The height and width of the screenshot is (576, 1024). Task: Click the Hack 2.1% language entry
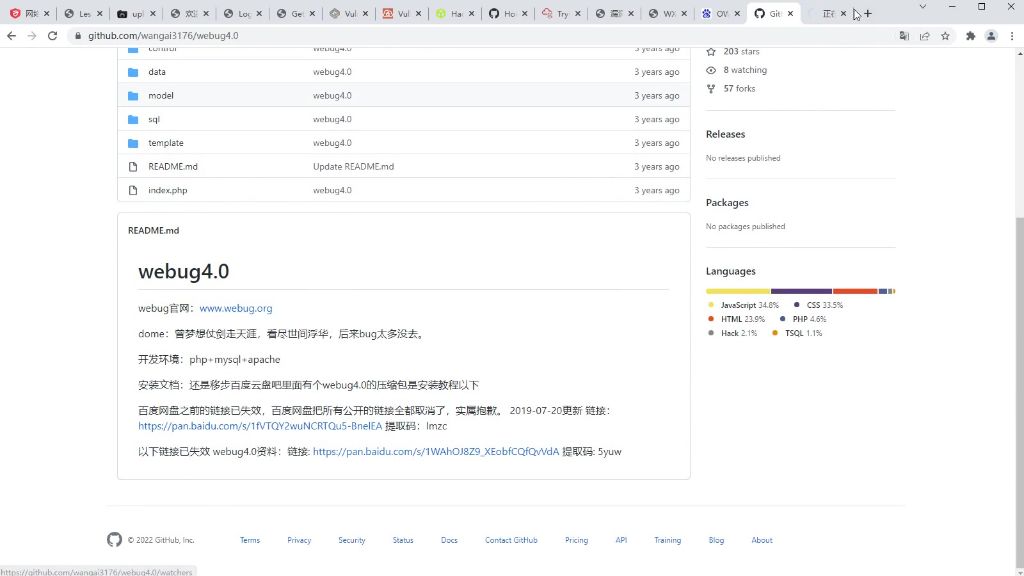pyautogui.click(x=733, y=333)
